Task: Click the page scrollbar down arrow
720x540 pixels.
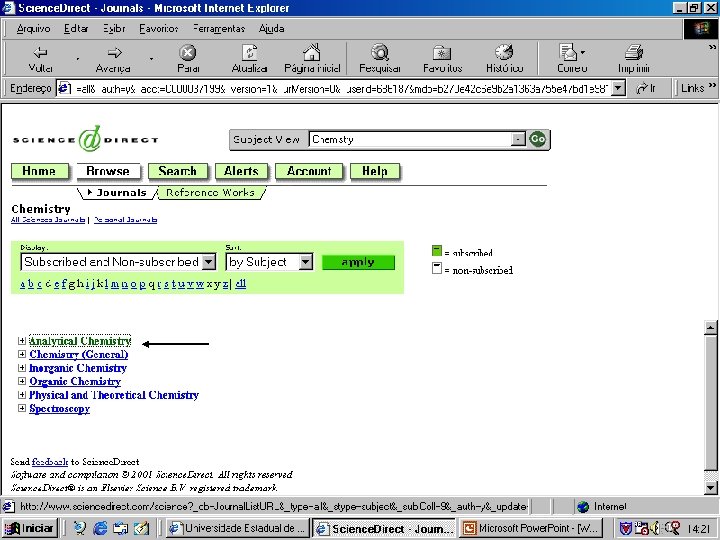Action: [x=710, y=488]
